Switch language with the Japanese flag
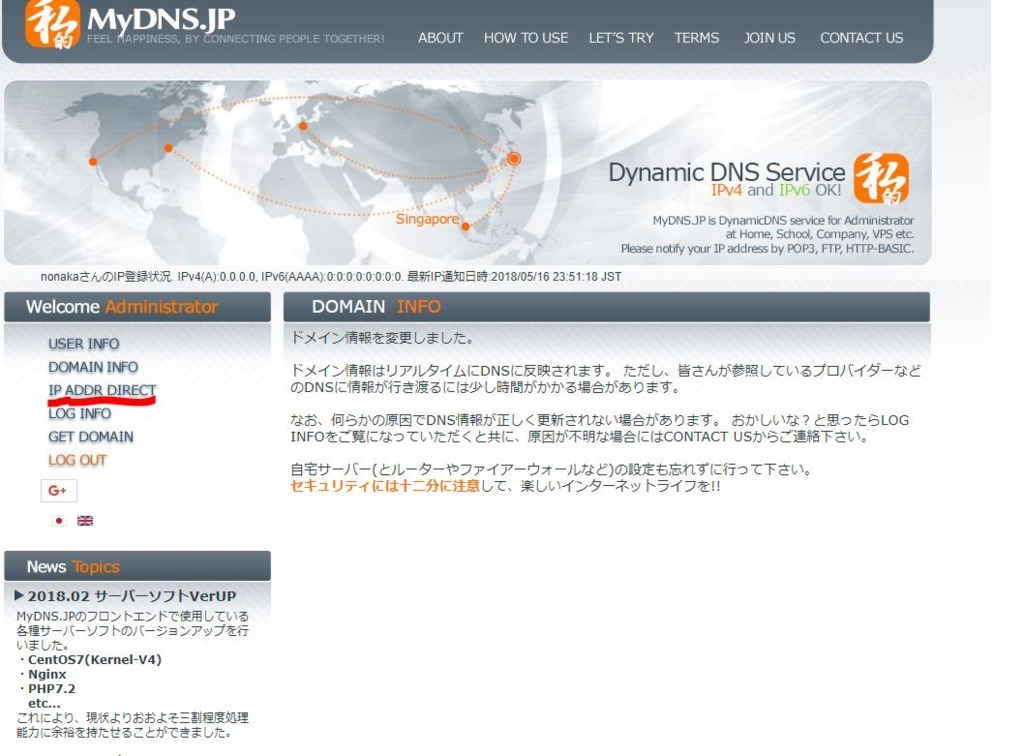The height and width of the screenshot is (756, 1024). click(x=59, y=520)
